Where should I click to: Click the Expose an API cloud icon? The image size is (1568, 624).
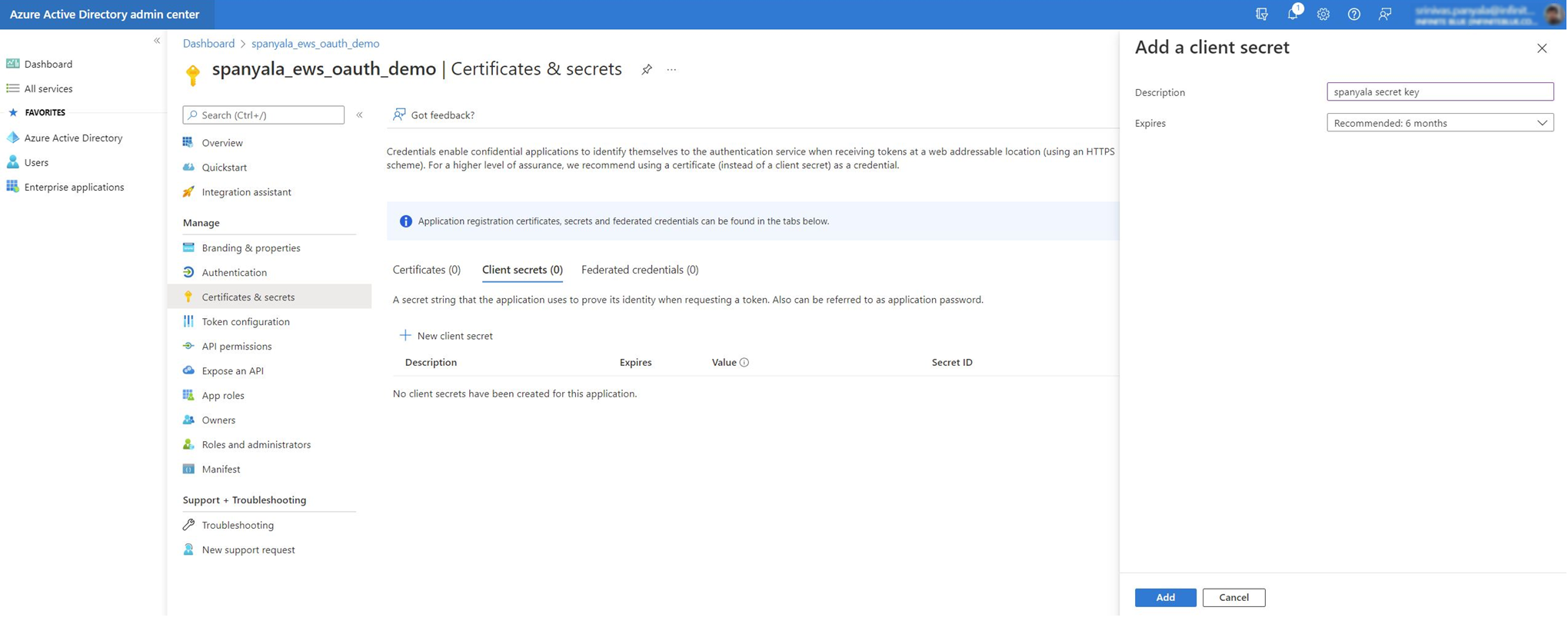click(x=188, y=370)
